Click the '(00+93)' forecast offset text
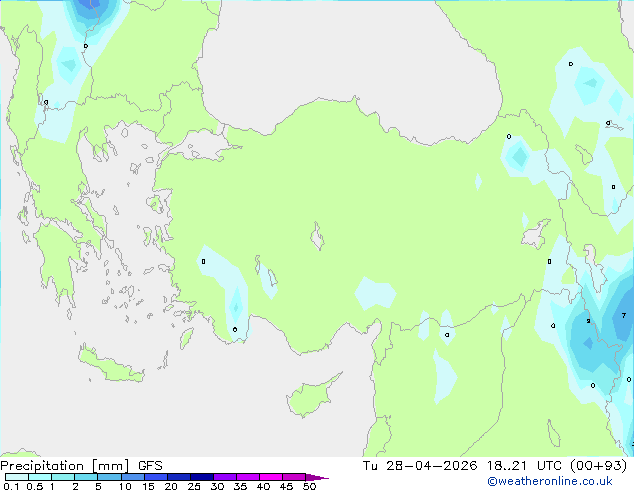Viewport: 634px width, 490px height. click(x=598, y=466)
